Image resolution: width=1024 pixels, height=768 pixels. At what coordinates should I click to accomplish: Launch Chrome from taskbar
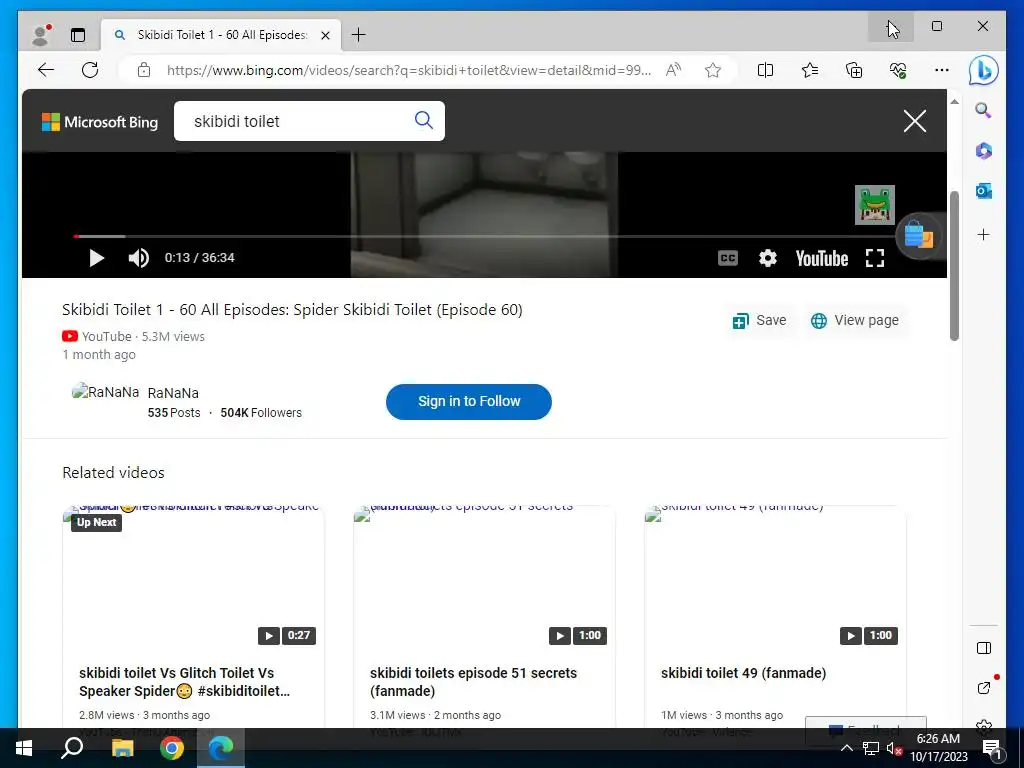(172, 748)
